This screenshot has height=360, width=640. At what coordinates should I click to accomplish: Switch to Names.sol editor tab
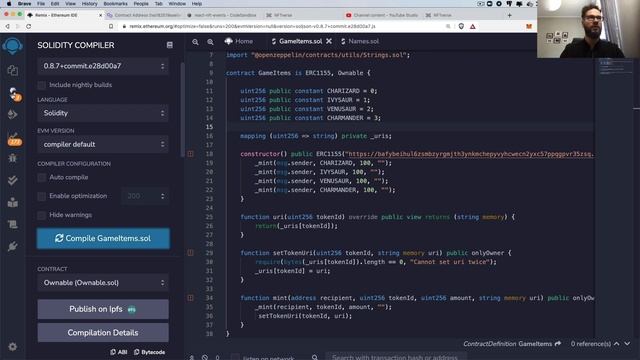tap(360, 41)
